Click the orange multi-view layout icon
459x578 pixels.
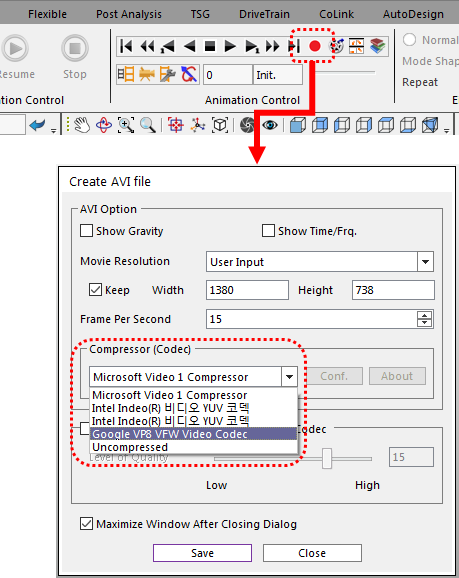(357, 46)
